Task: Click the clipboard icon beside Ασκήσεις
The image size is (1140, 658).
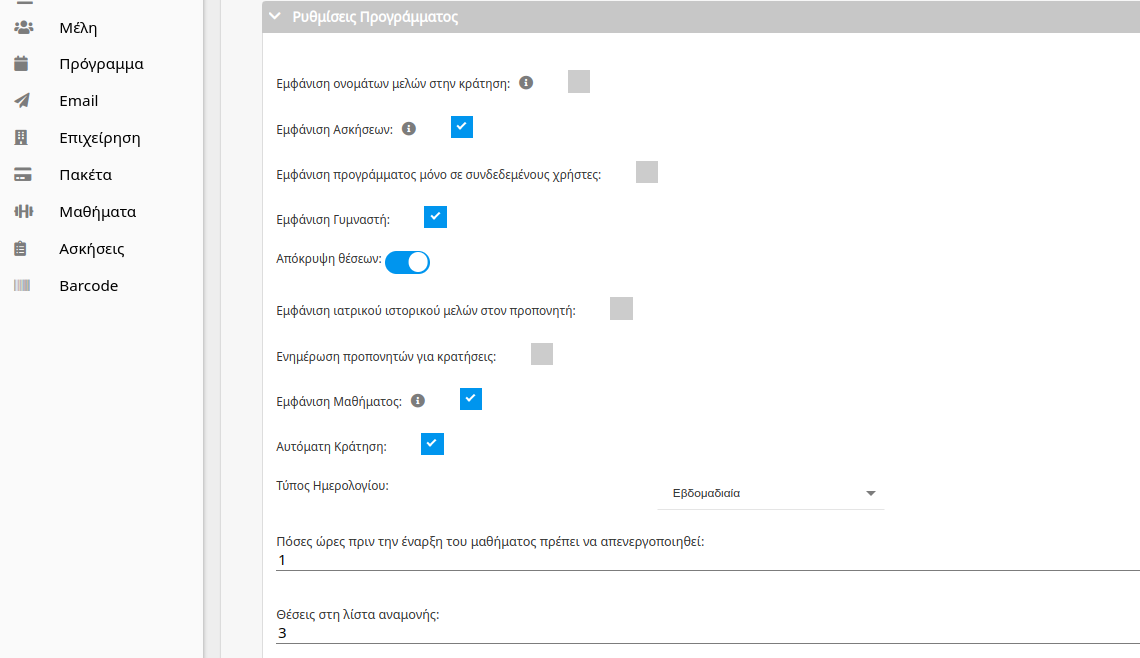Action: (x=20, y=249)
